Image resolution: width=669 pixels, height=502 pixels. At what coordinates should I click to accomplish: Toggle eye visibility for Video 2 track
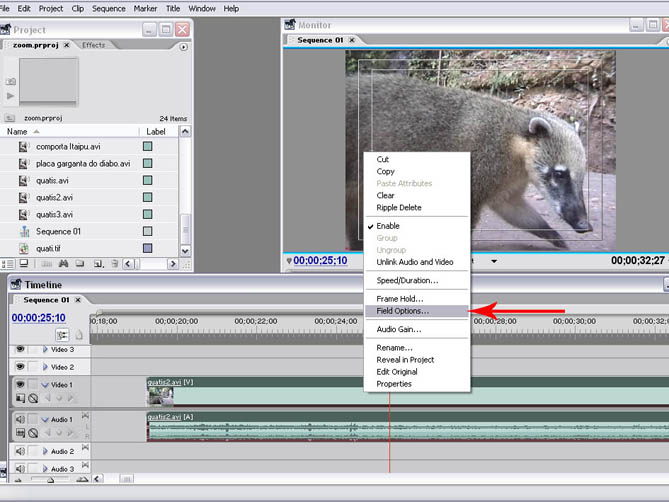[19, 367]
